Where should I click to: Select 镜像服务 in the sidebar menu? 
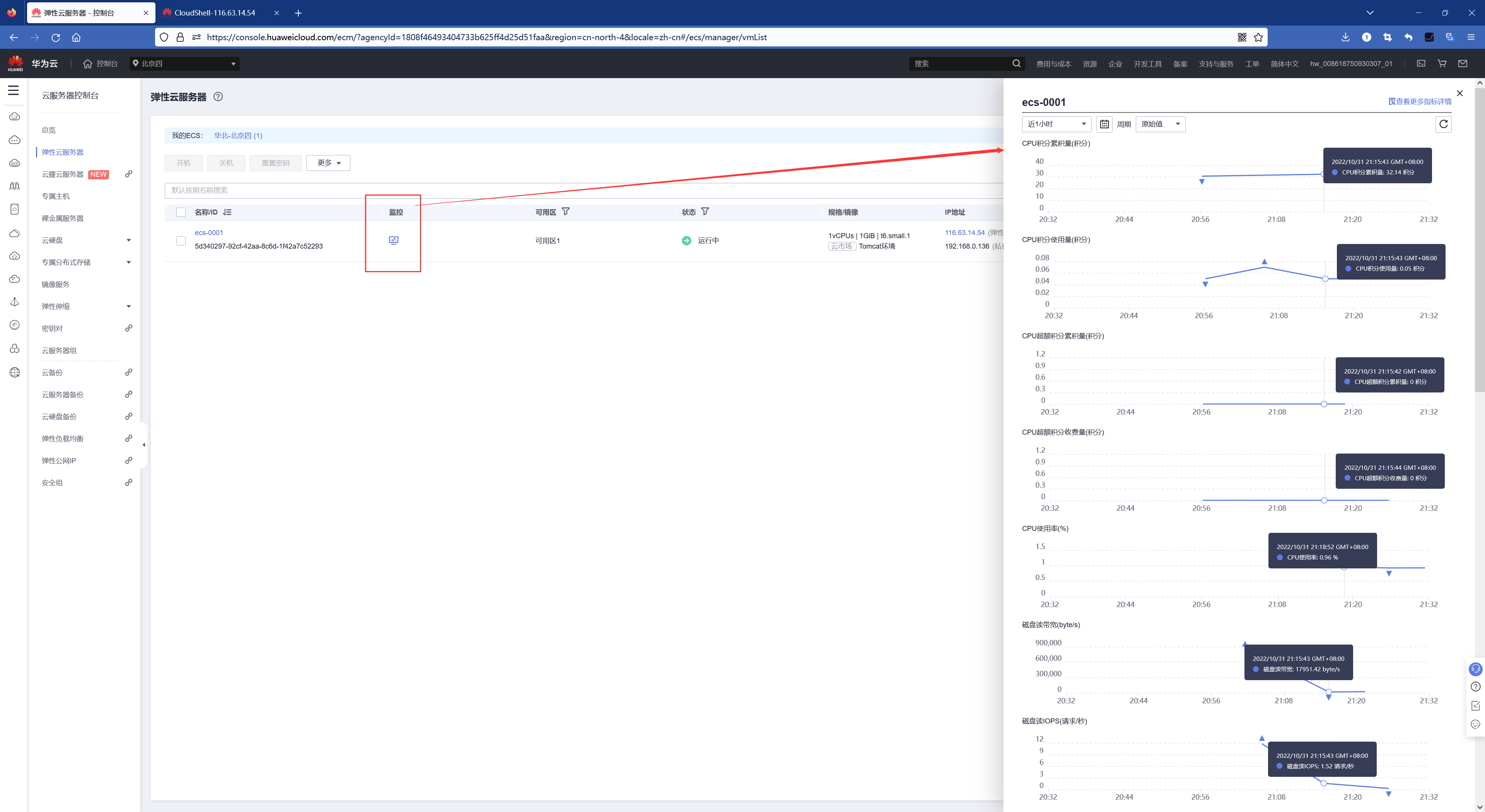[x=55, y=284]
